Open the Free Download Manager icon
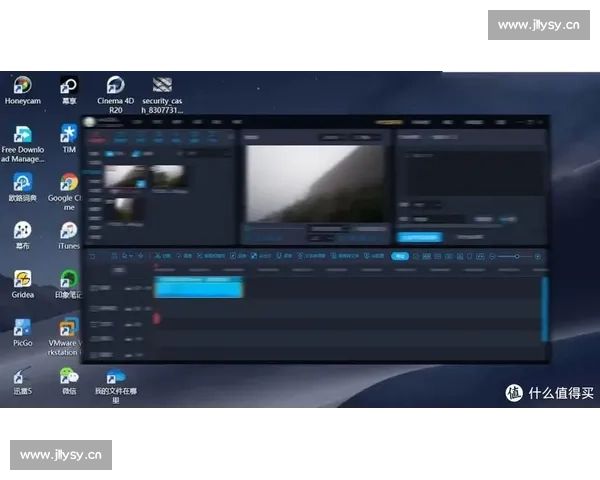 pyautogui.click(x=21, y=135)
